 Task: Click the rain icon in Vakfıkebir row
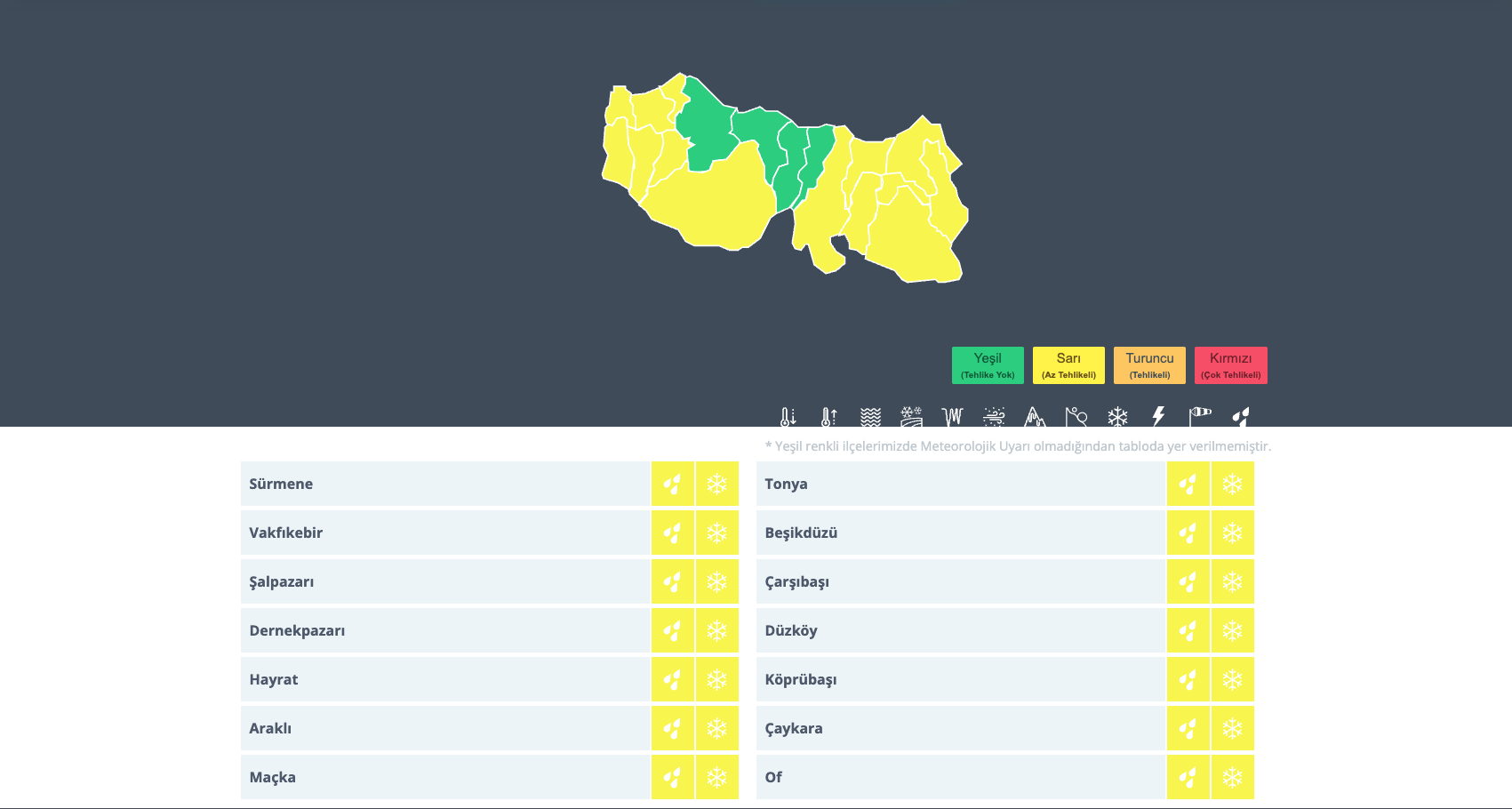[x=673, y=533]
